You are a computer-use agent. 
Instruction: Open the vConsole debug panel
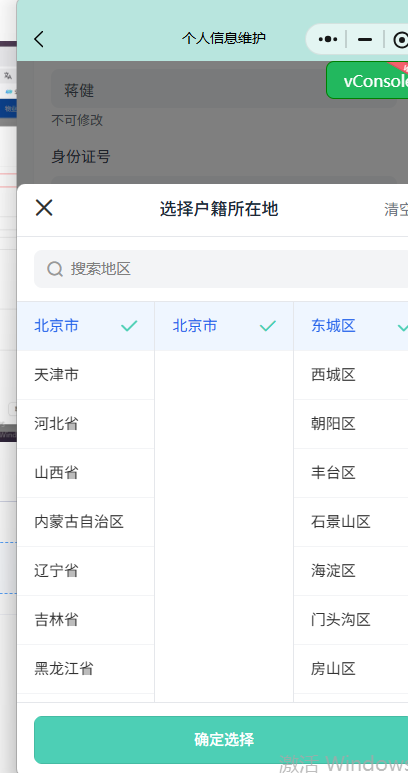tap(367, 80)
